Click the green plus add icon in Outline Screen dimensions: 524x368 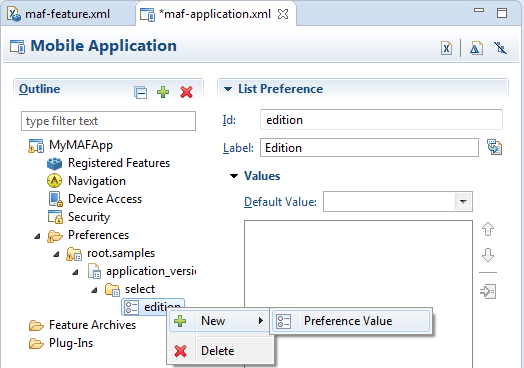(163, 92)
